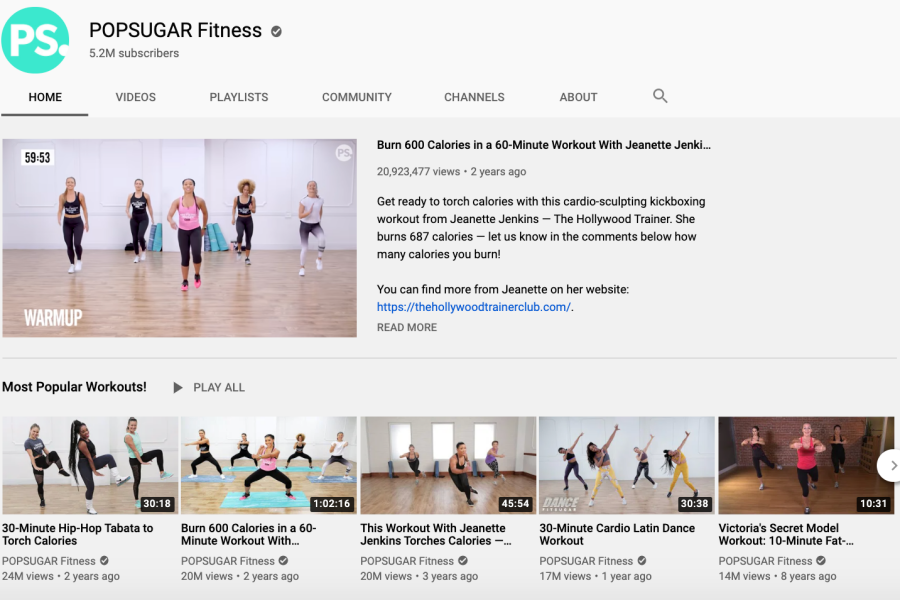900x600 pixels.
Task: Open the 30-Minute Hip-Hop Tabata video thumbnail
Action: [x=90, y=465]
